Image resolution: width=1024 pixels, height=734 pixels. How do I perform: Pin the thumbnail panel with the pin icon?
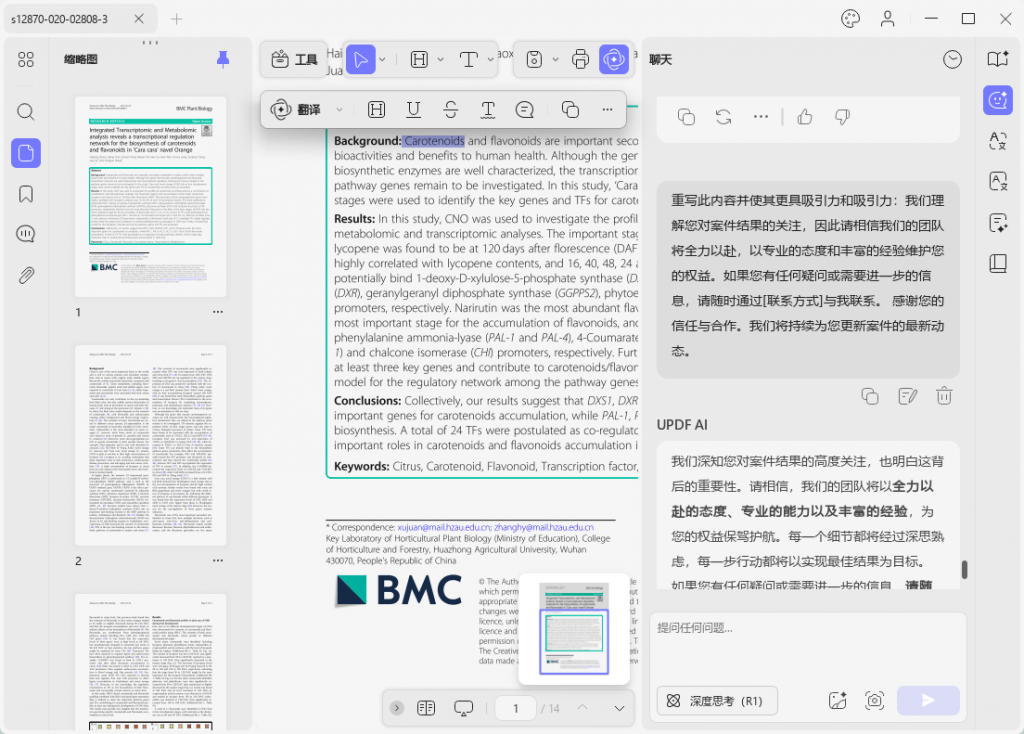tap(223, 59)
